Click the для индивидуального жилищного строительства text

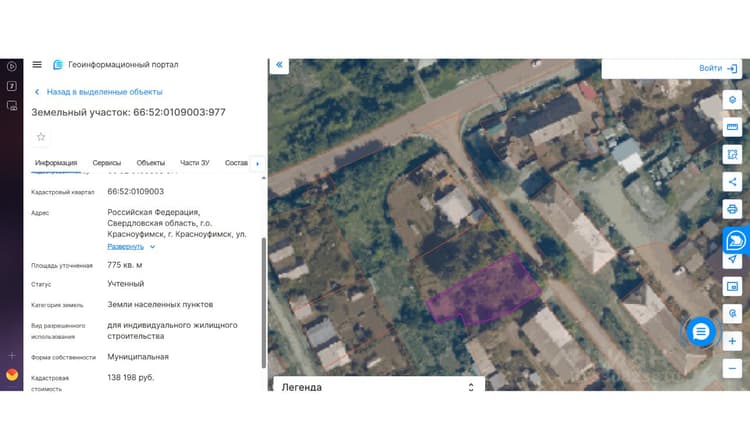pos(172,331)
